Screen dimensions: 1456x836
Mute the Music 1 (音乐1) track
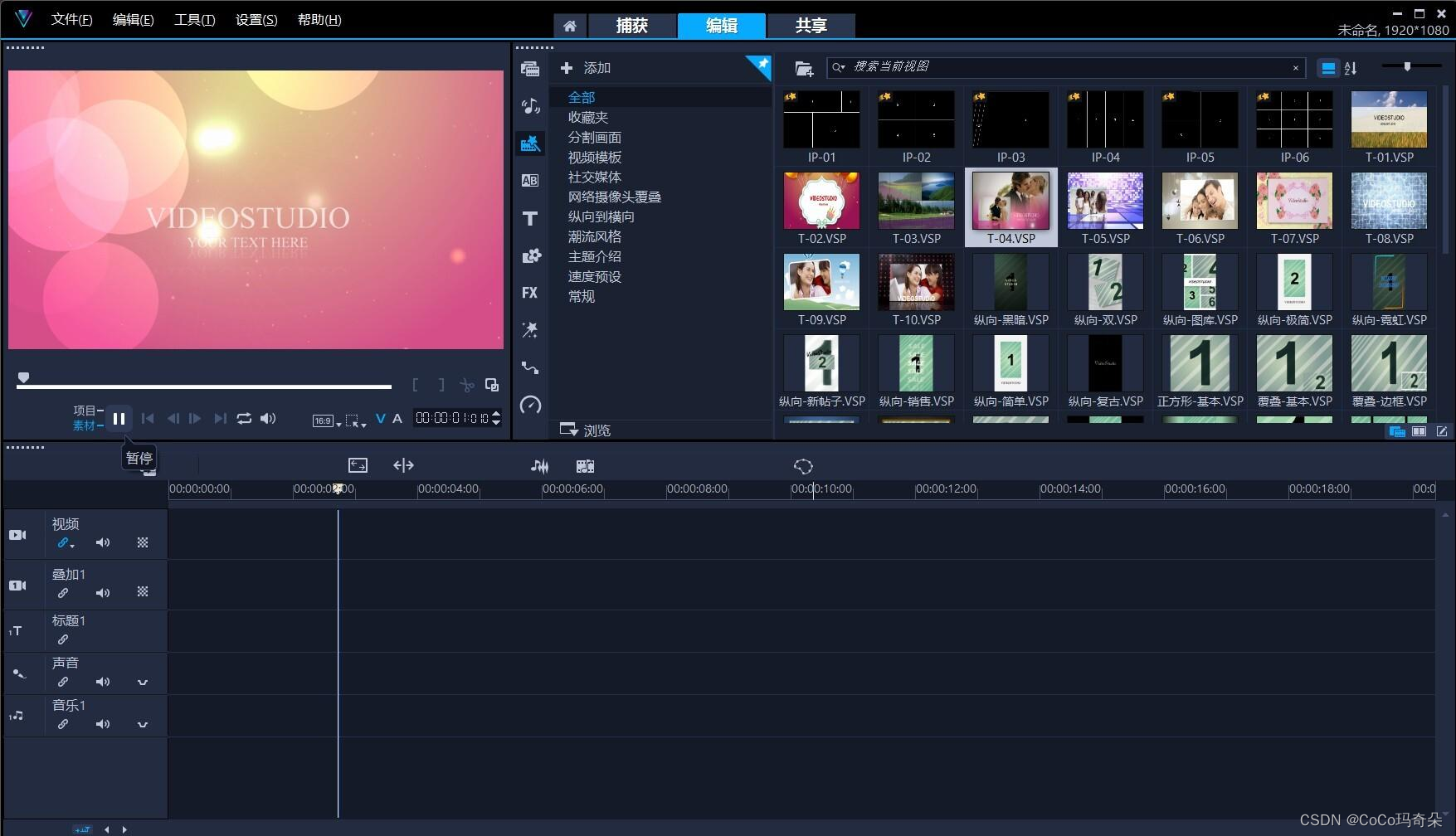click(x=103, y=724)
